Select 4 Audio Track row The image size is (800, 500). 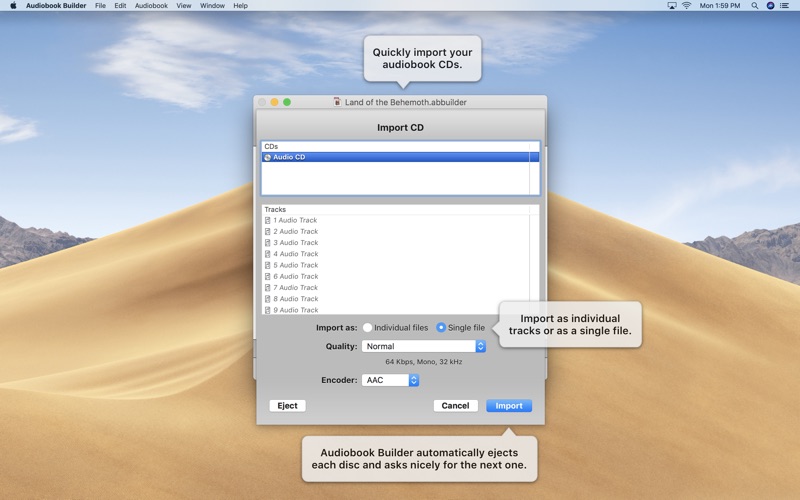[401, 254]
